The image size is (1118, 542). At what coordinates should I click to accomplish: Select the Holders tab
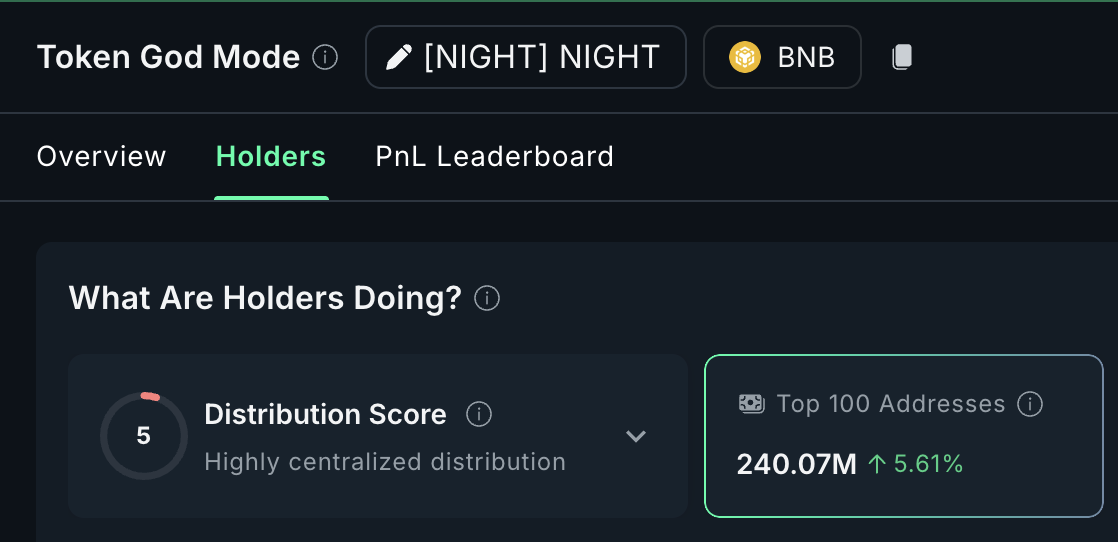[x=271, y=157]
